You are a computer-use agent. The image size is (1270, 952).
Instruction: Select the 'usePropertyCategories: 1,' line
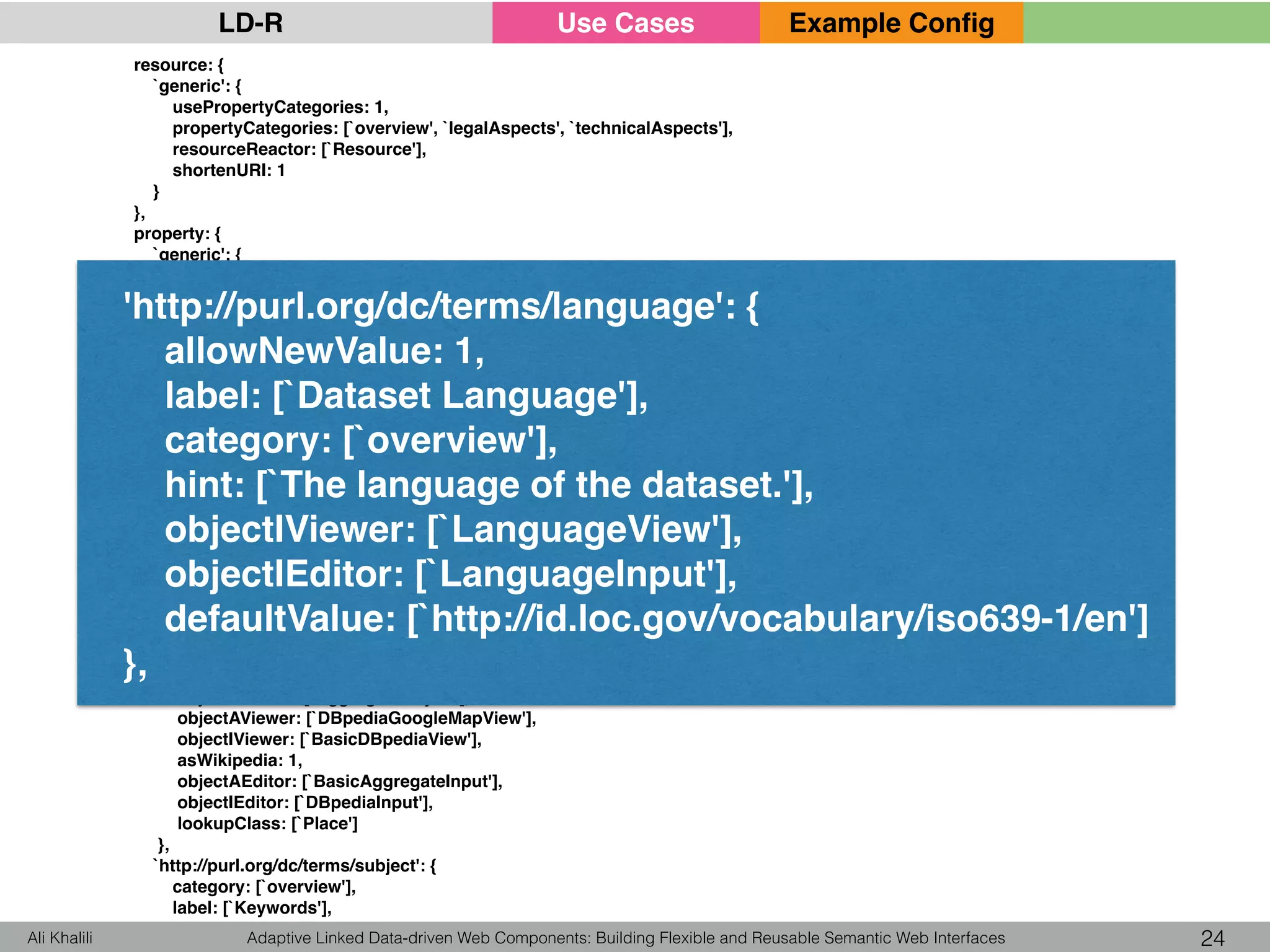(280, 107)
